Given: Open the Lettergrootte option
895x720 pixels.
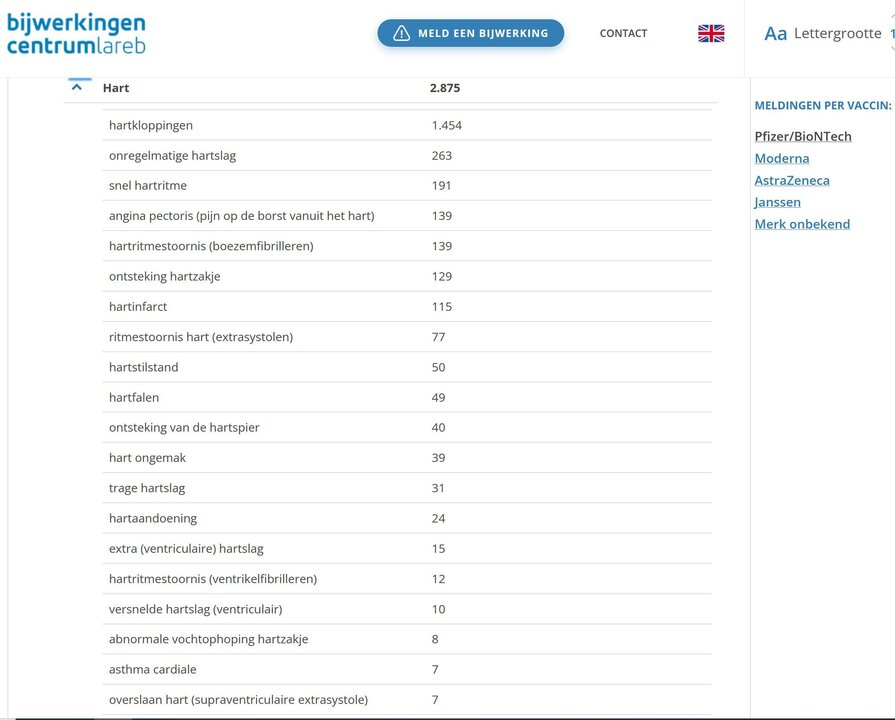Looking at the screenshot, I should pyautogui.click(x=837, y=34).
